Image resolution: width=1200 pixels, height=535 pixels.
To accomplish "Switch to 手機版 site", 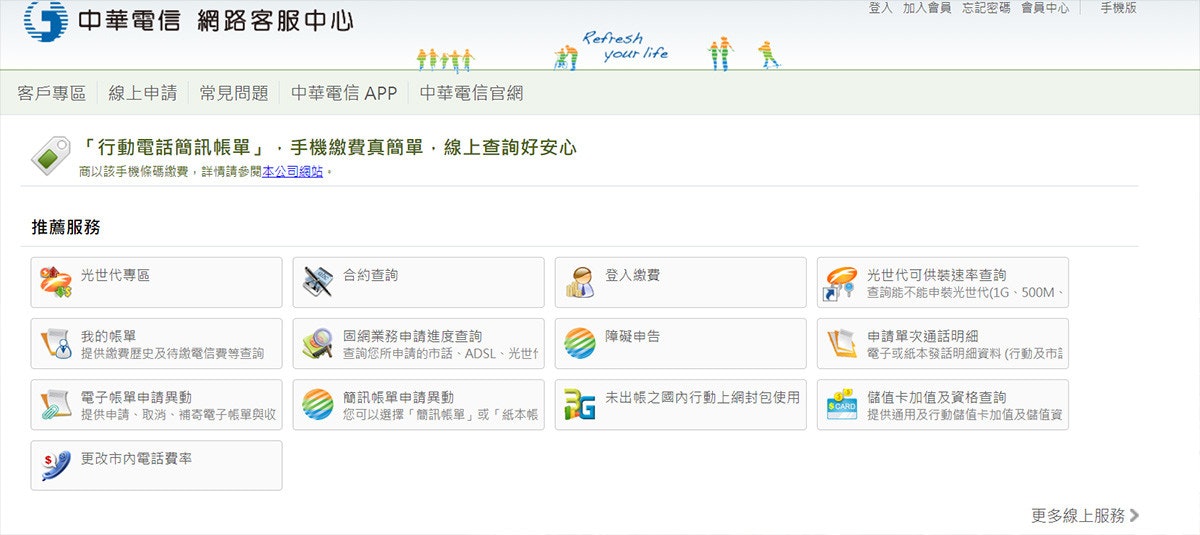I will coord(1118,8).
